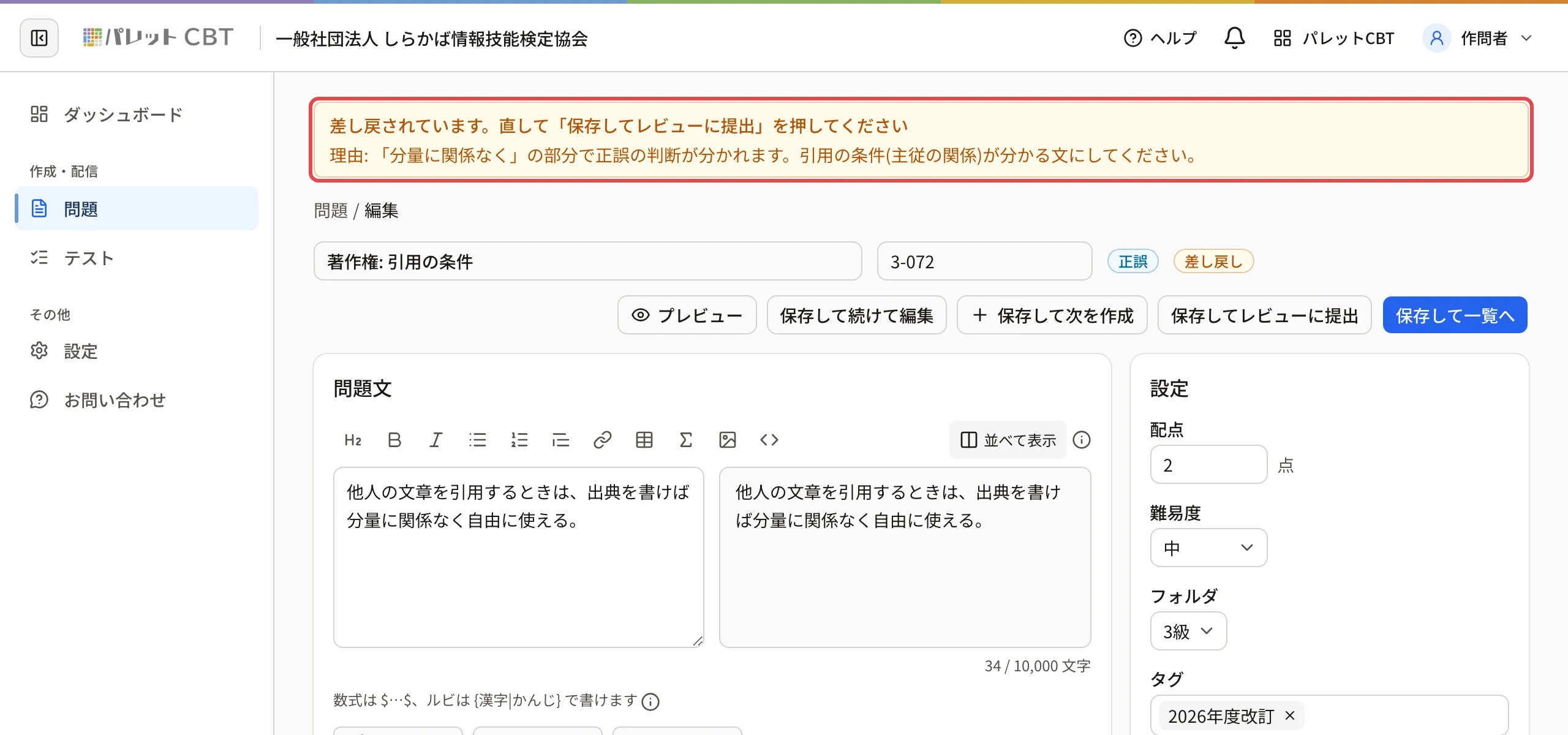Screen dimensions: 1568x735
Task: Open the notifications bell
Action: (x=1234, y=38)
